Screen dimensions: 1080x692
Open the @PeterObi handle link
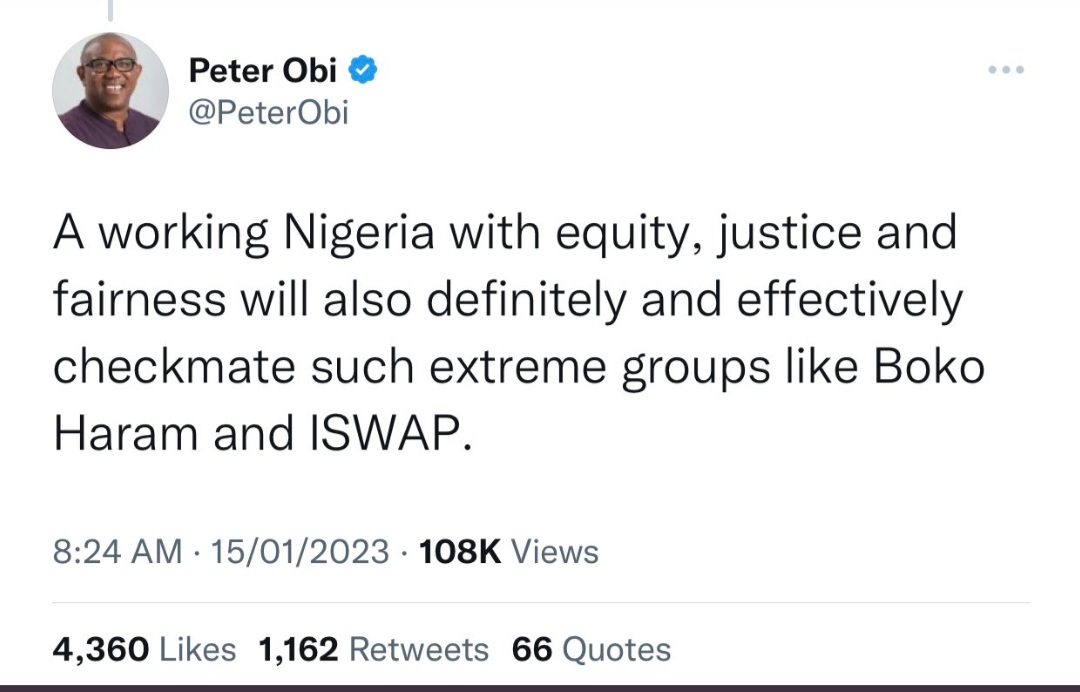tap(268, 112)
